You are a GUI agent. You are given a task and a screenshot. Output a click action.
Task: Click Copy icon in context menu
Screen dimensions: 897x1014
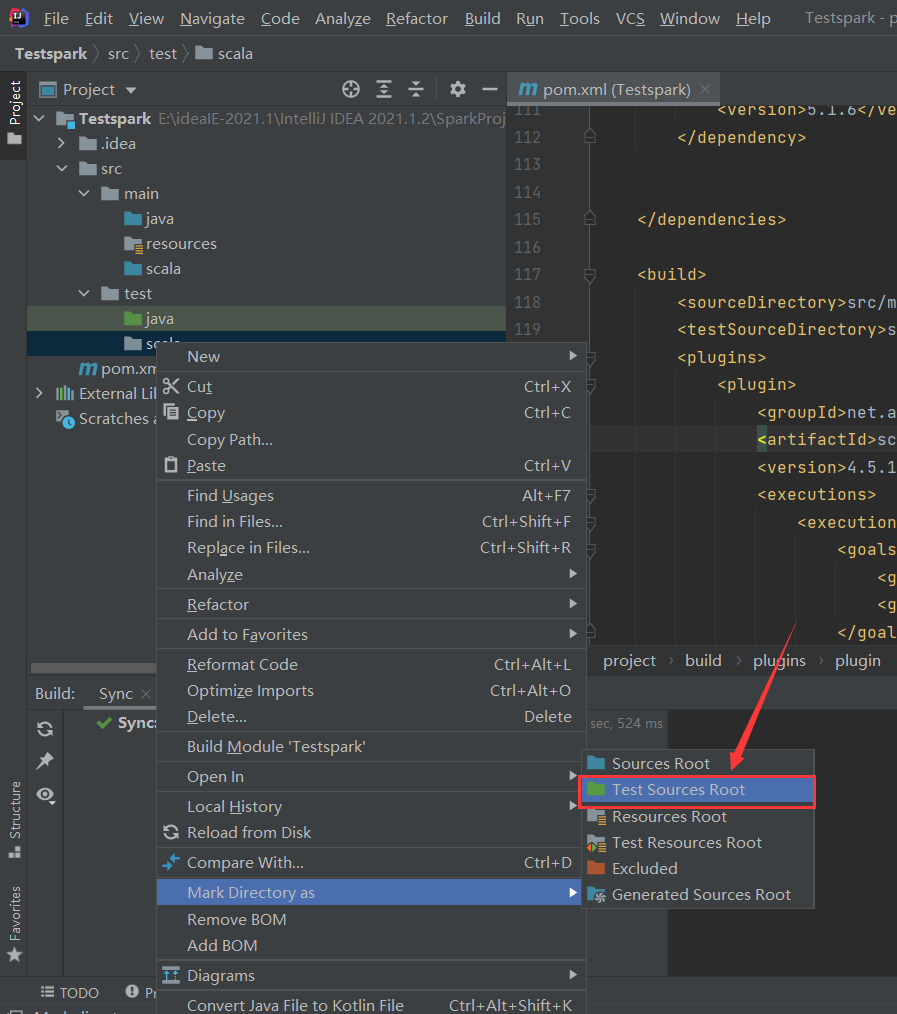(x=171, y=412)
